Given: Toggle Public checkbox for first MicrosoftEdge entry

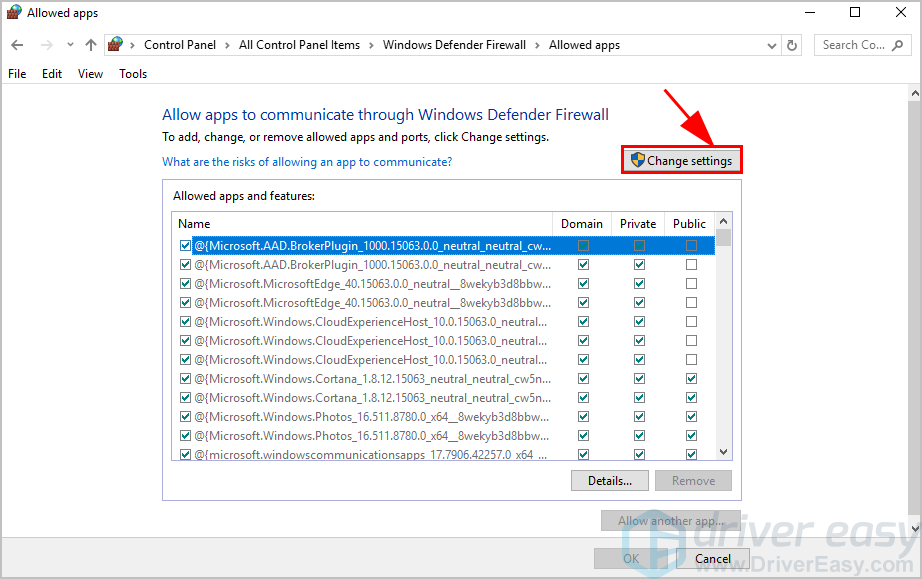Looking at the screenshot, I should [691, 284].
